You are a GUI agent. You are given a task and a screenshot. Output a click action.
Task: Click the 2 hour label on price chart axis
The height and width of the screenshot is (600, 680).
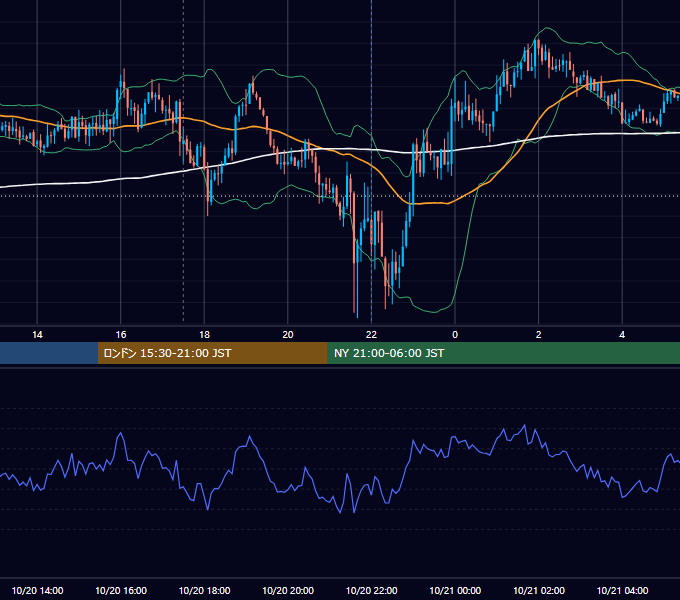click(539, 335)
